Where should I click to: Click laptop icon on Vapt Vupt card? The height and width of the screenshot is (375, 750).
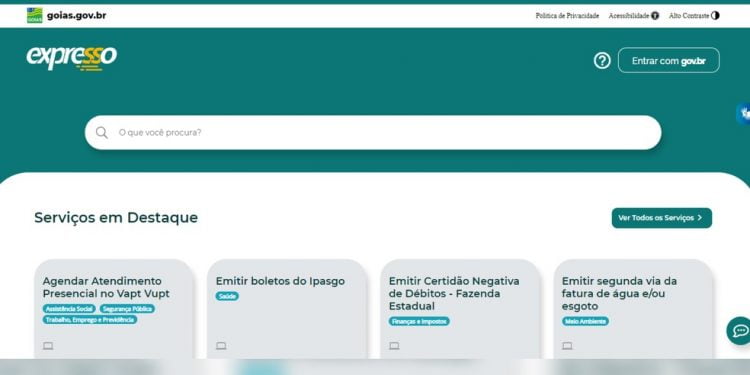48,345
